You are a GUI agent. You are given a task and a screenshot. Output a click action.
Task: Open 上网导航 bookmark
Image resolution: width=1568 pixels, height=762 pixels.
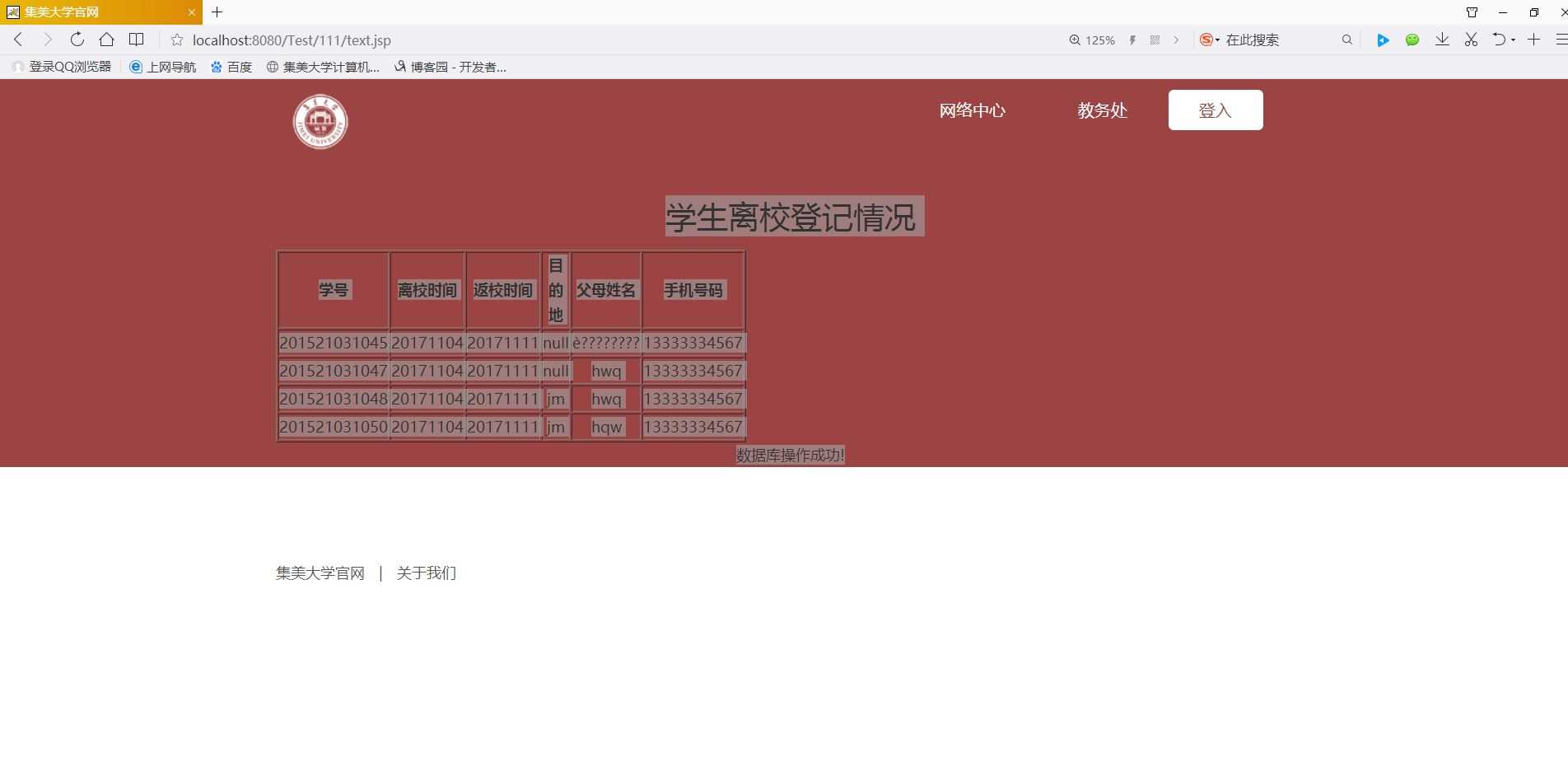click(x=163, y=67)
